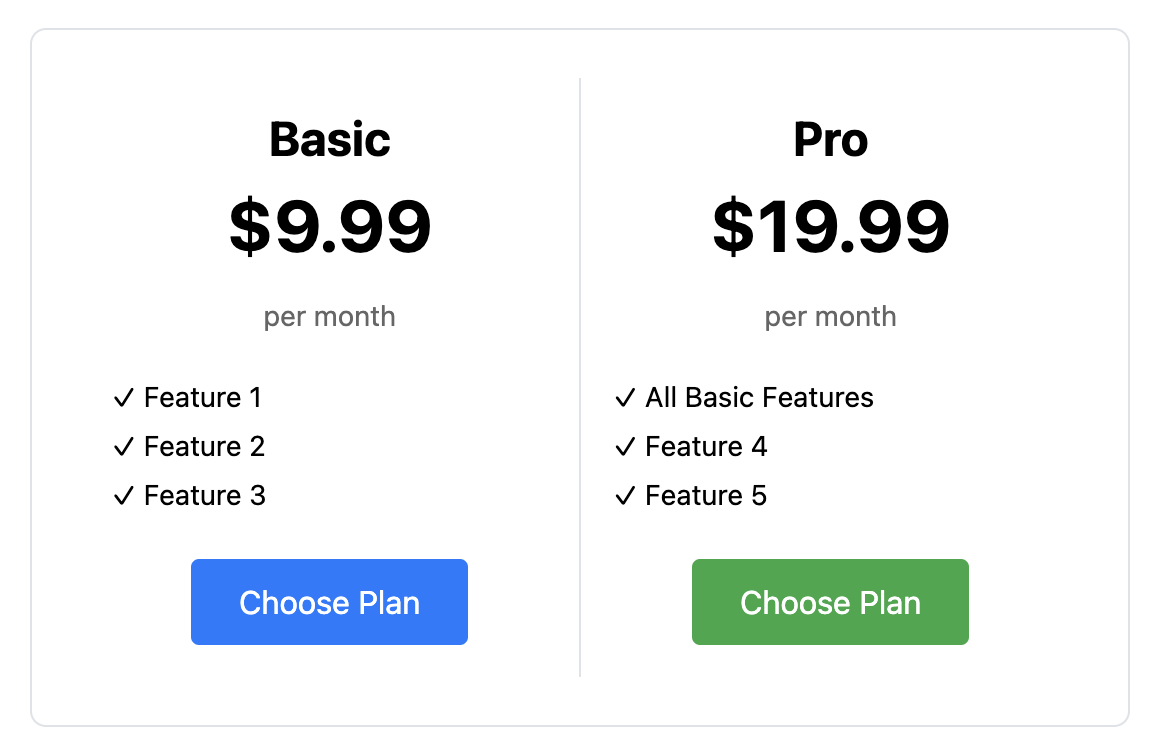The height and width of the screenshot is (756, 1160).
Task: Choose the Basic plan with the blue button
Action: click(329, 602)
